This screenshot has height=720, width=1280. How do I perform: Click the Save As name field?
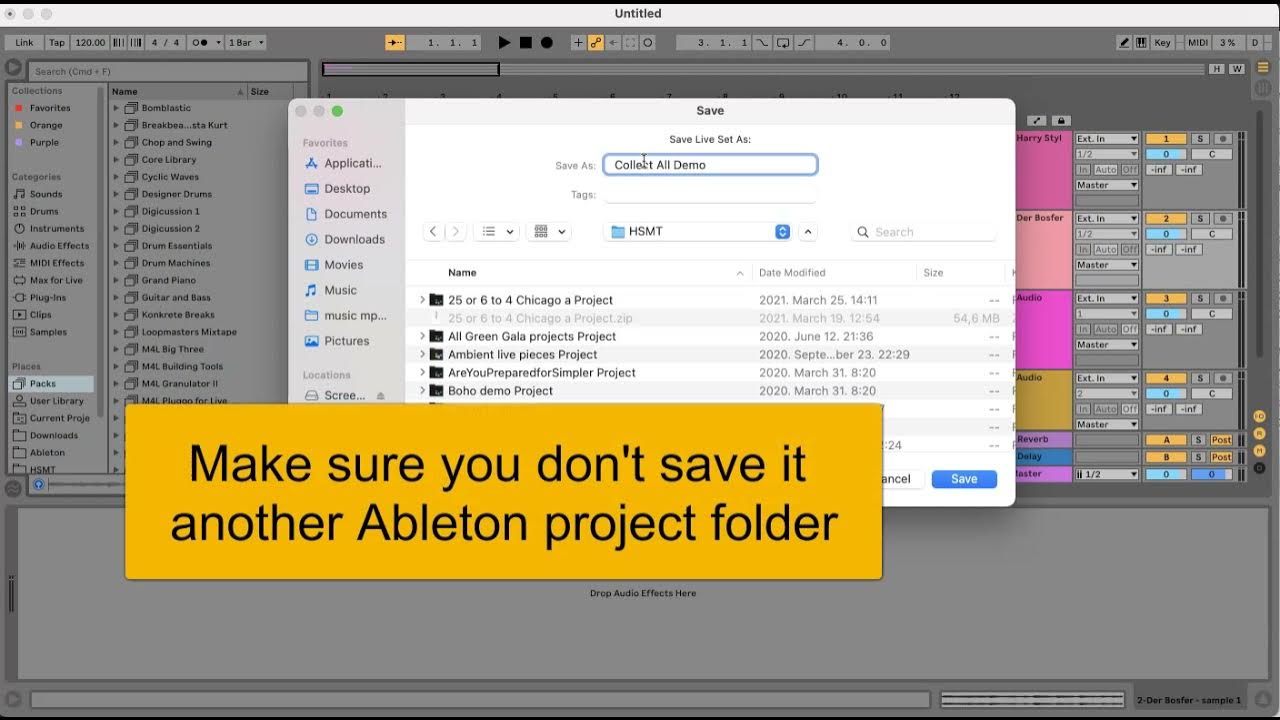click(710, 165)
